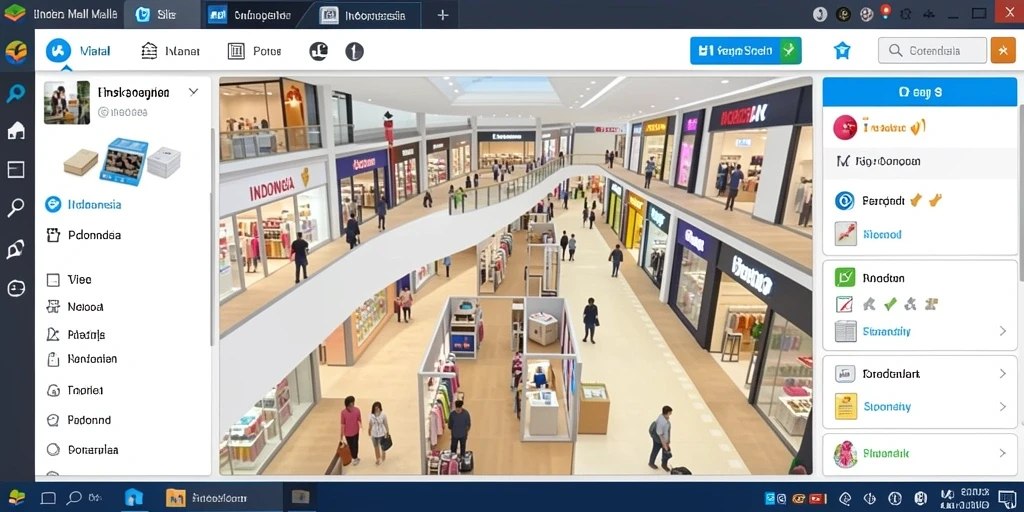
Task: Open the window-layout icon in left sidebar
Action: pos(16,169)
